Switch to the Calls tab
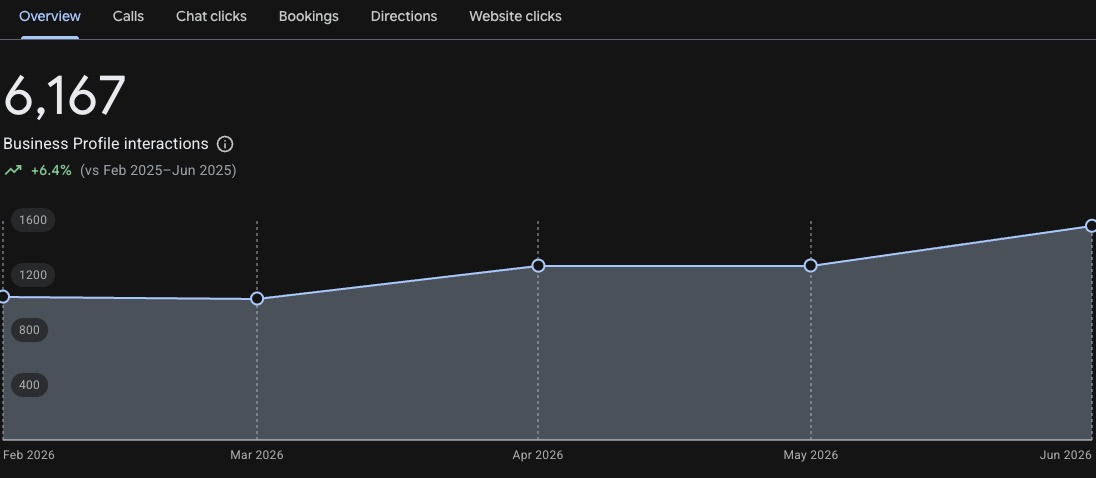The height and width of the screenshot is (478, 1096). coord(128,16)
